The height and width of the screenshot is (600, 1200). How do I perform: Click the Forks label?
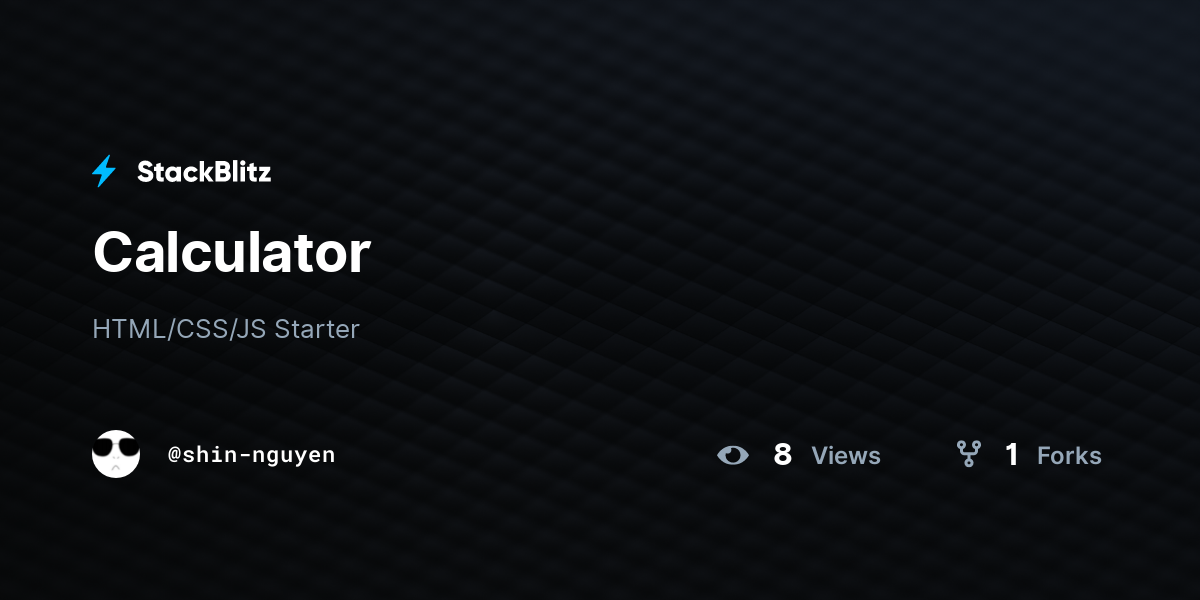pyautogui.click(x=1069, y=456)
